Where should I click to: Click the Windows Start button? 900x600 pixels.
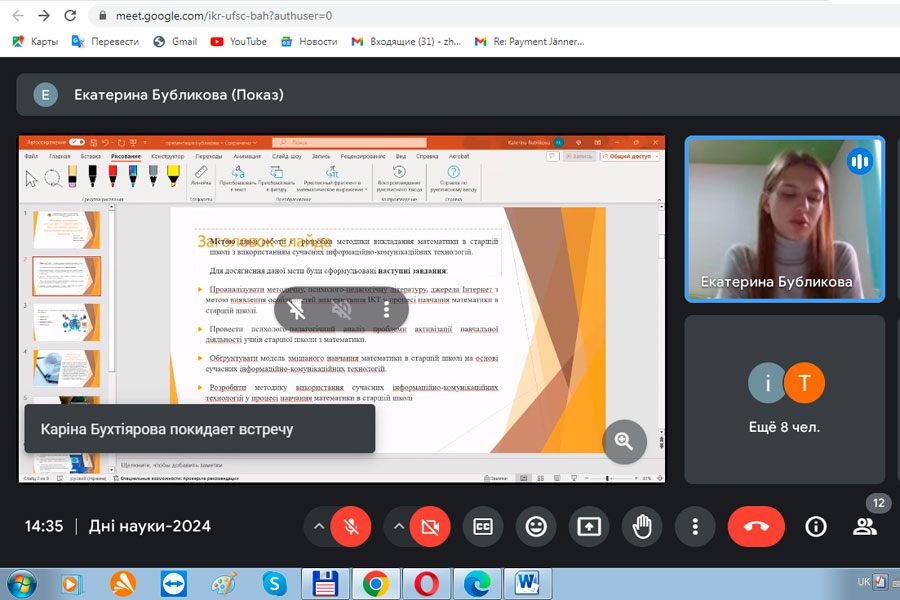pyautogui.click(x=21, y=583)
